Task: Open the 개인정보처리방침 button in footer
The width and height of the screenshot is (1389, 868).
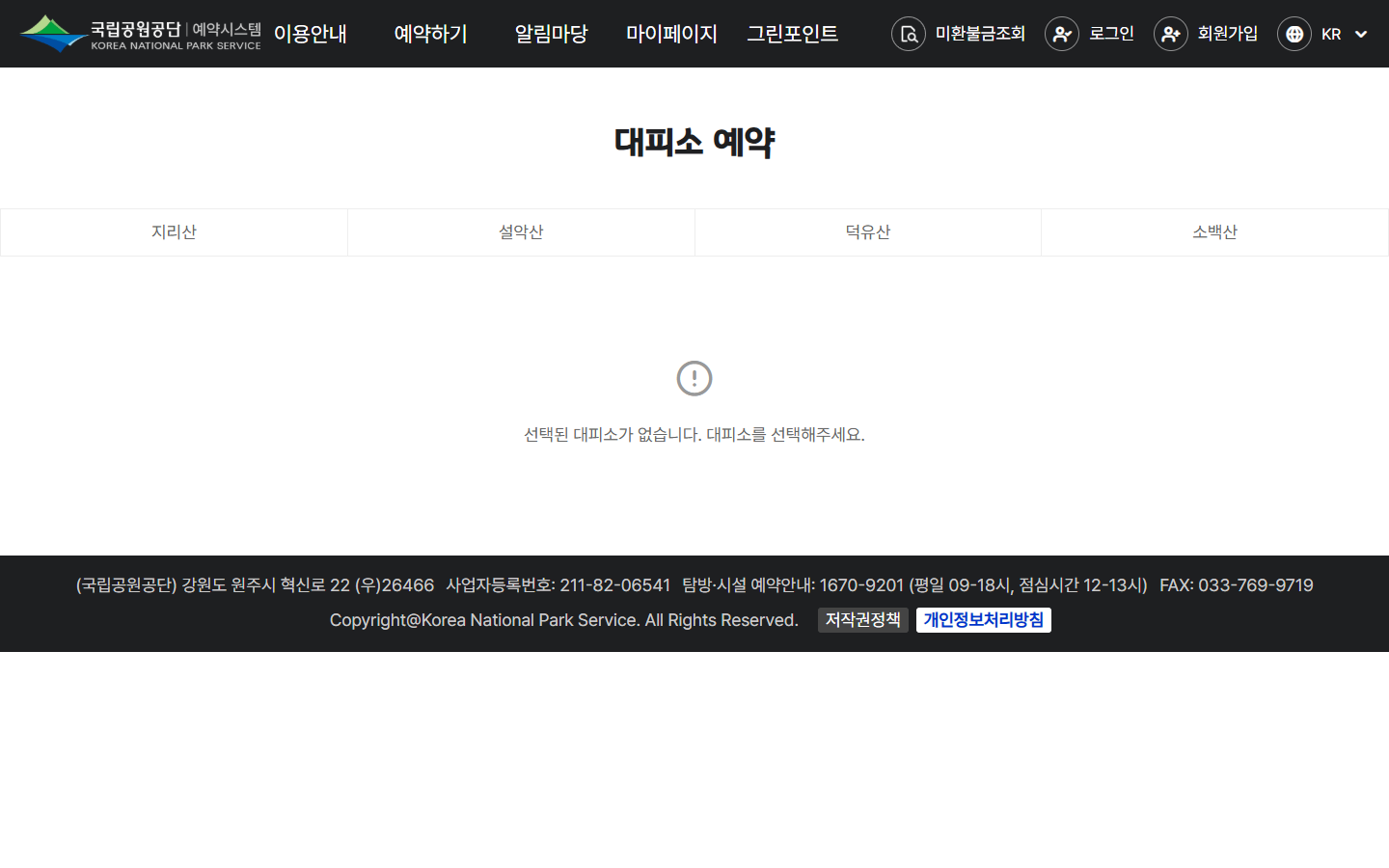Action: pyautogui.click(x=984, y=620)
